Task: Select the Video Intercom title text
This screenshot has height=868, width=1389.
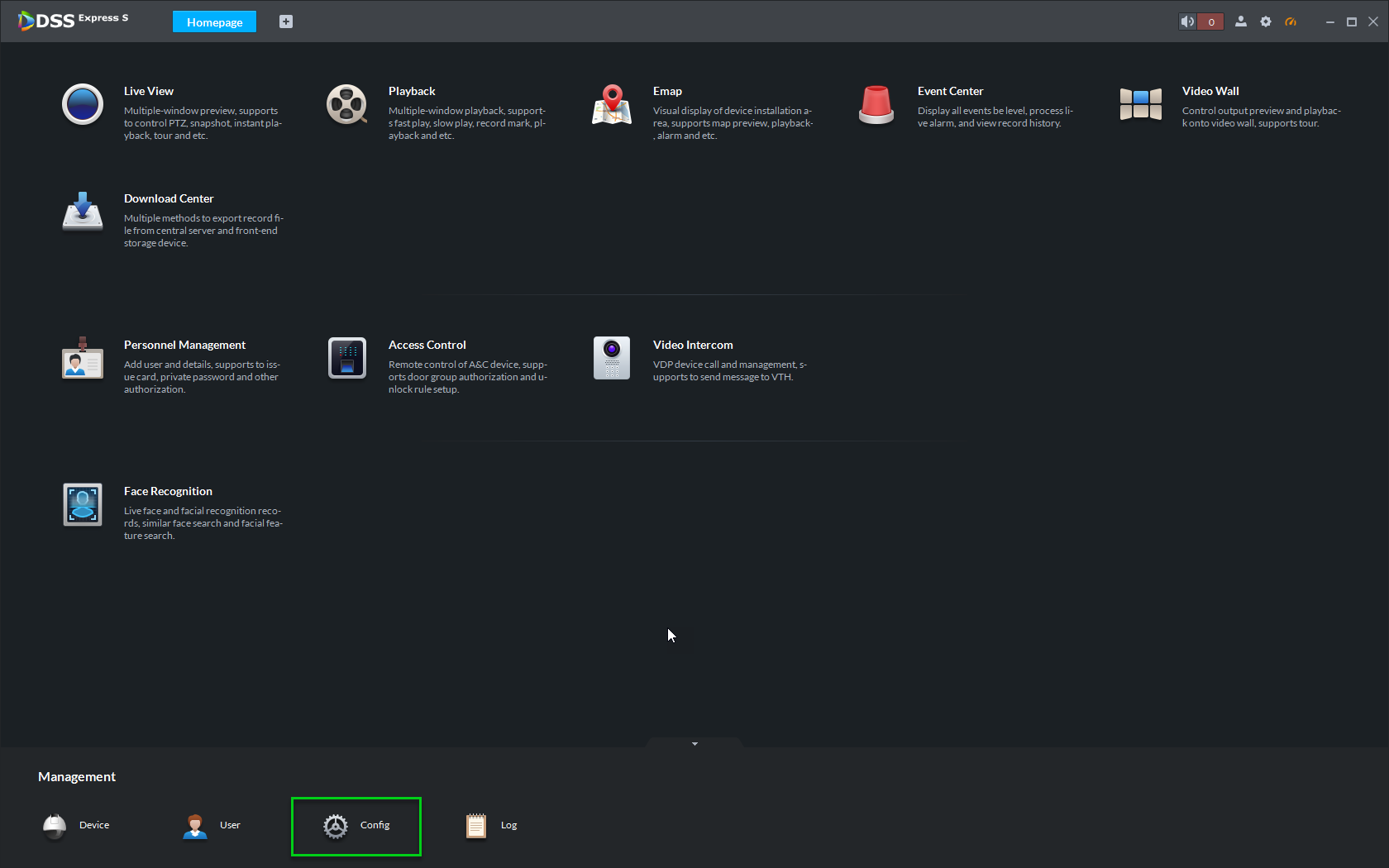Action: pyautogui.click(x=693, y=345)
